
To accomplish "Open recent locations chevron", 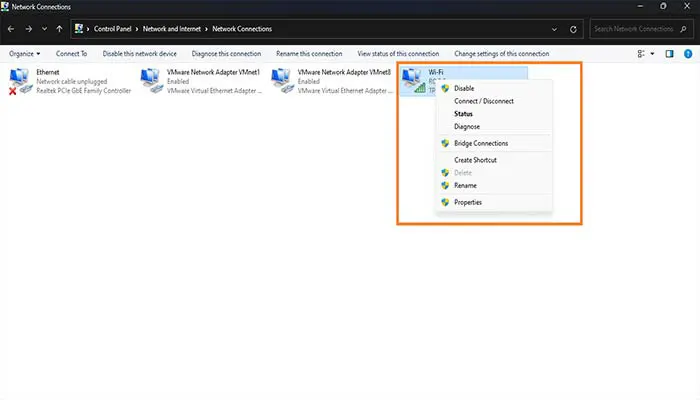I will [x=44, y=29].
